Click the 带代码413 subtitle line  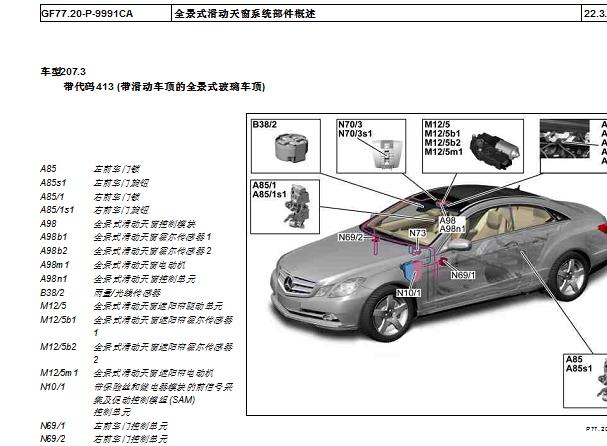[164, 86]
